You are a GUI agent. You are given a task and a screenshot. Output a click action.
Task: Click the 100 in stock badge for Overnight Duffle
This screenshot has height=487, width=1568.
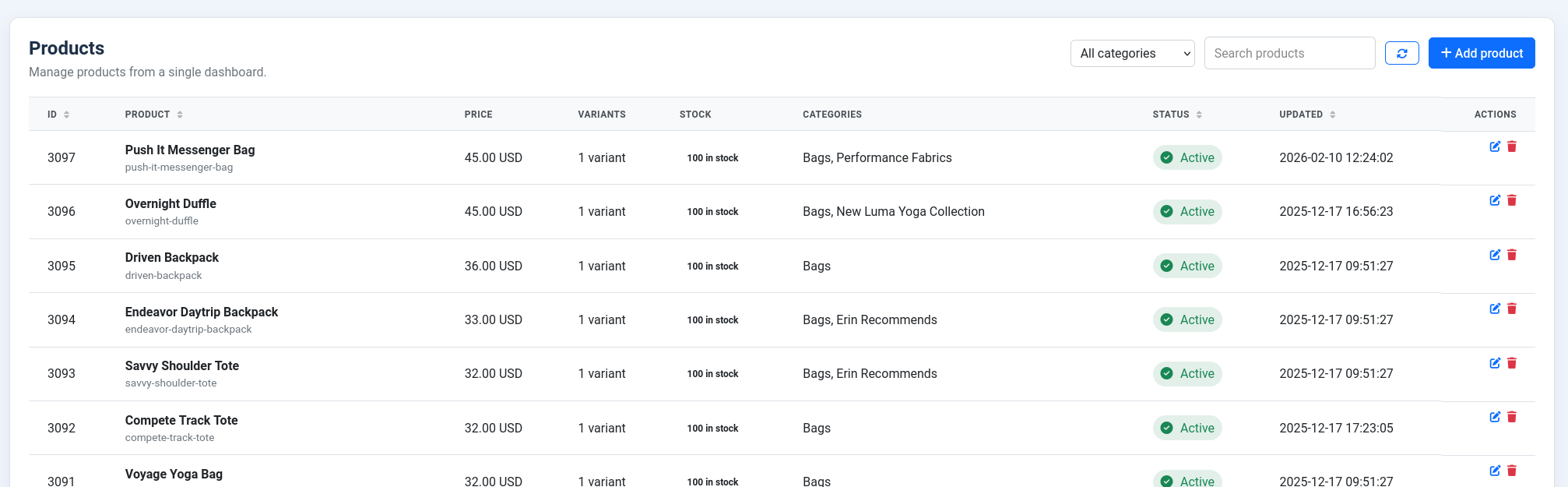click(712, 212)
